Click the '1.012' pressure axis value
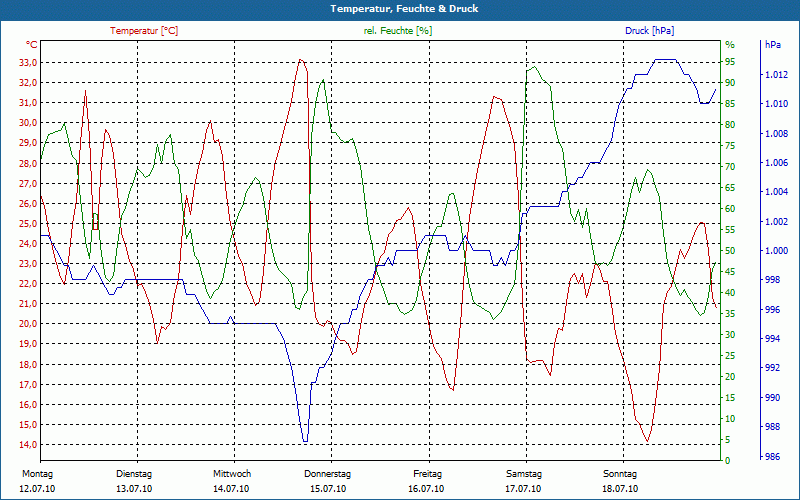The image size is (800, 500). point(776,75)
